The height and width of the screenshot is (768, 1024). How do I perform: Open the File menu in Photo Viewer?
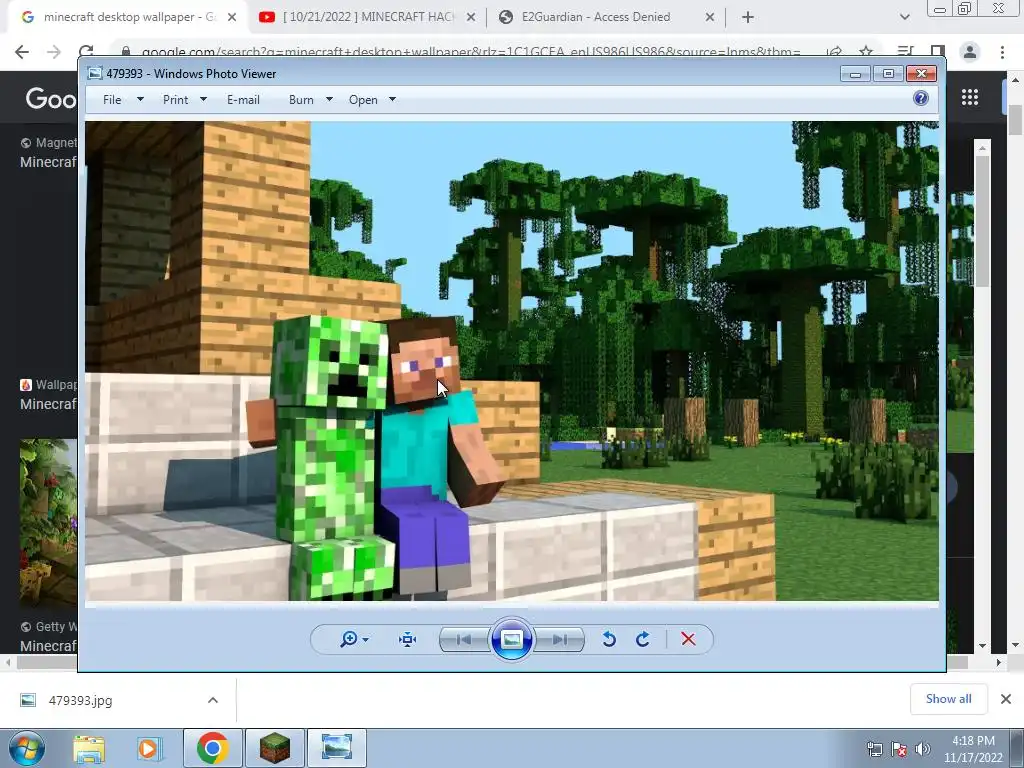tap(112, 100)
